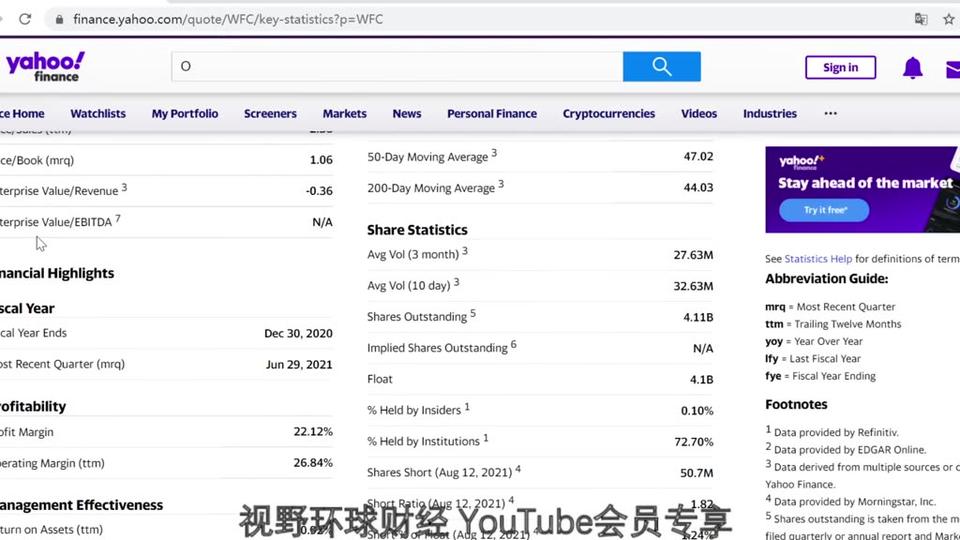This screenshot has width=960, height=540.
Task: Select the 200-Day Moving Average label
Action: click(431, 188)
